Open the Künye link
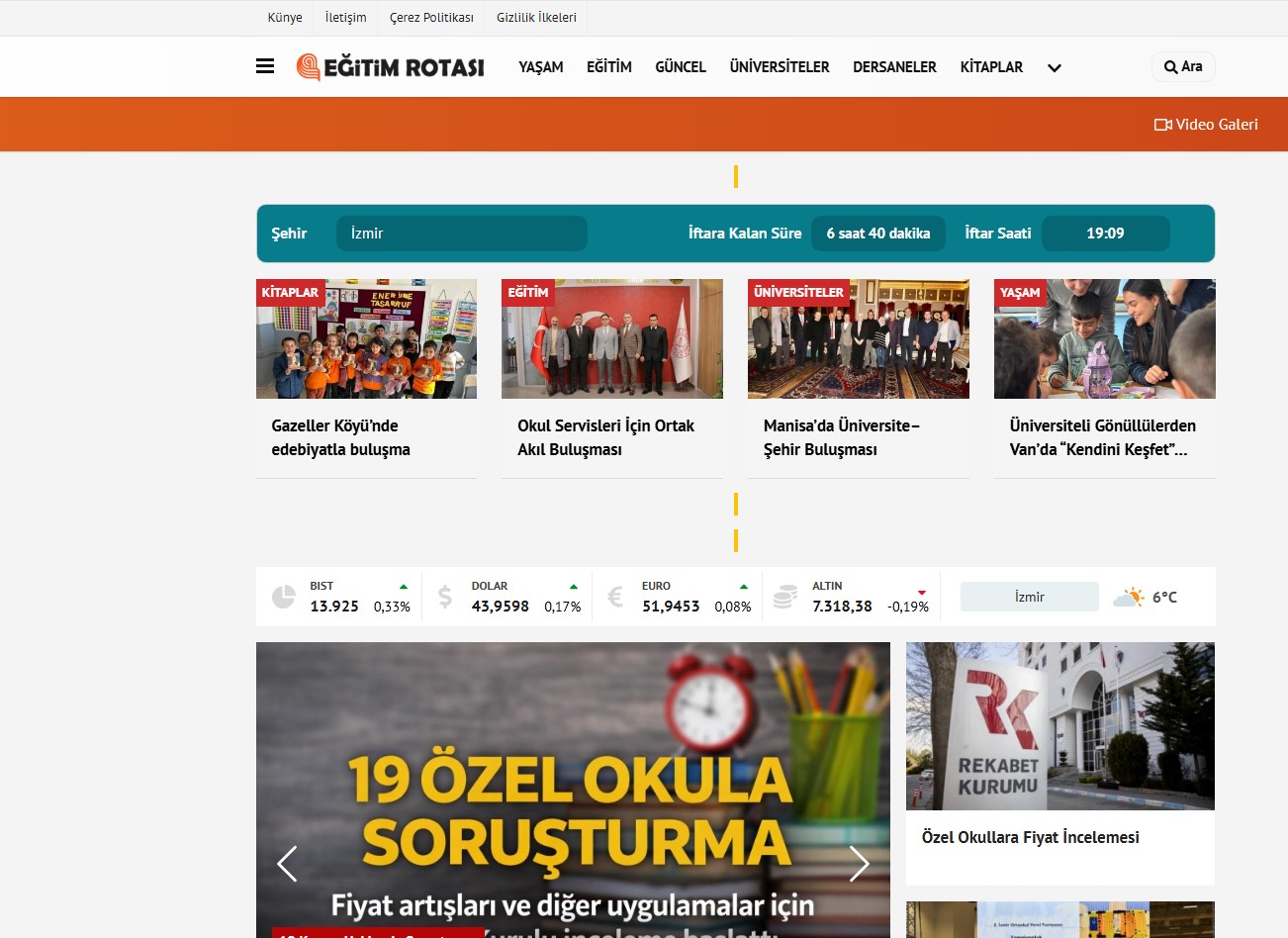Screen dimensions: 1288x938 click(x=285, y=18)
